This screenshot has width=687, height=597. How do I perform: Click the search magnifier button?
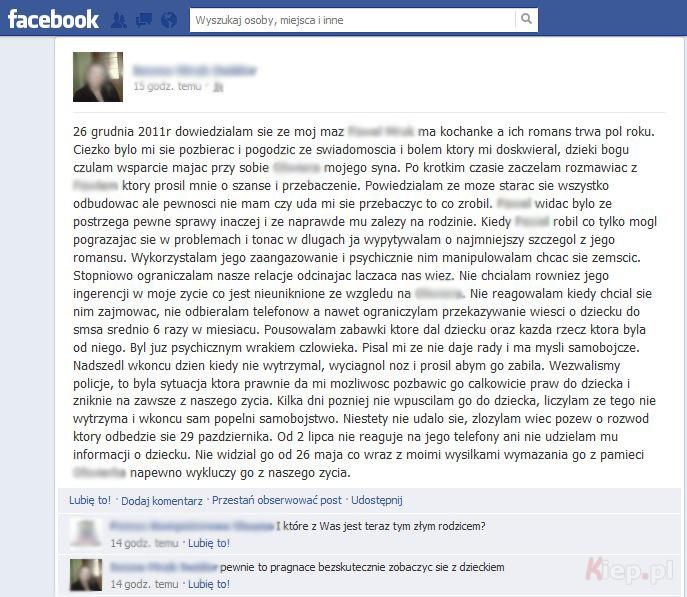coord(526,19)
